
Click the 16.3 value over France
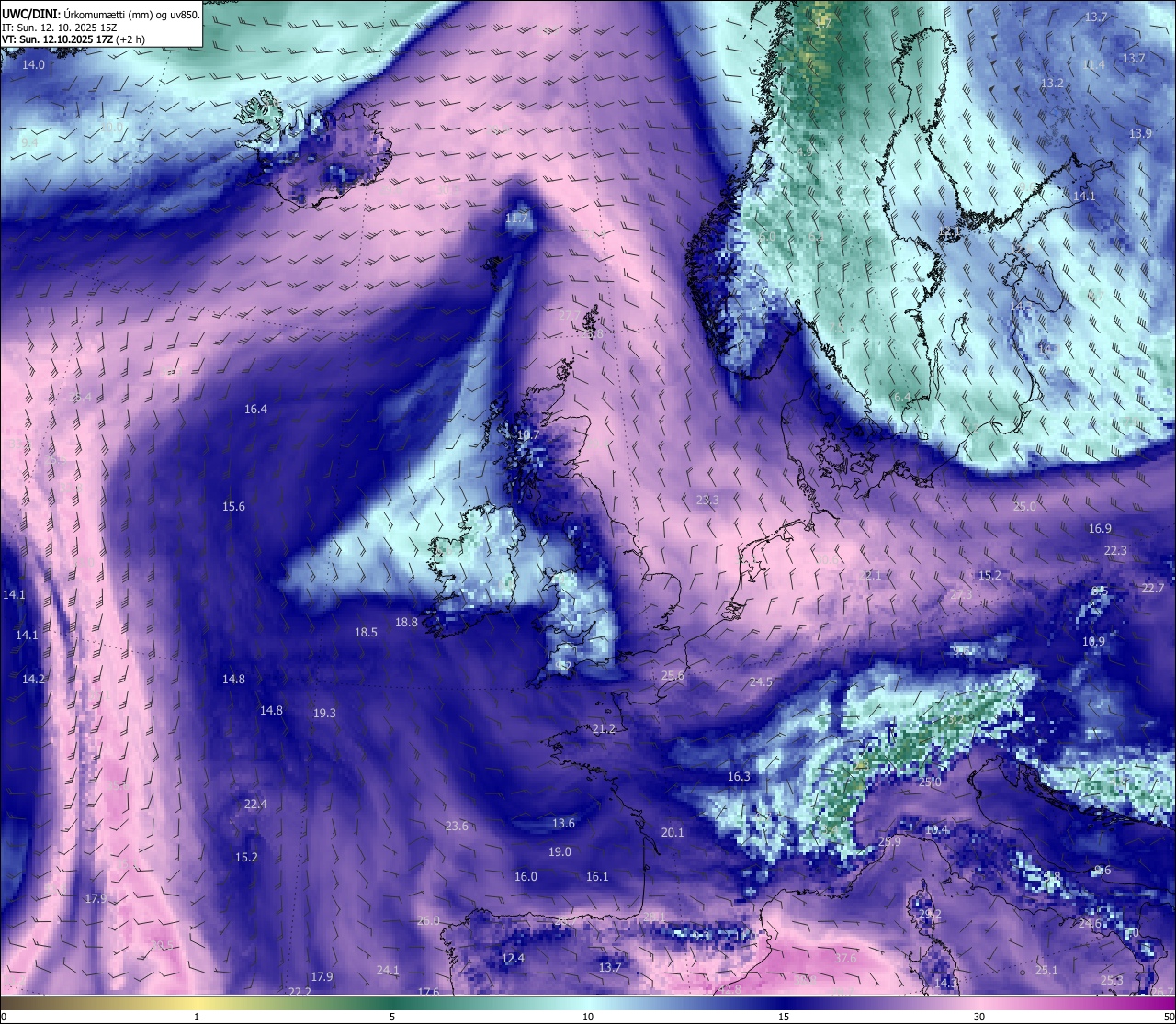(739, 777)
